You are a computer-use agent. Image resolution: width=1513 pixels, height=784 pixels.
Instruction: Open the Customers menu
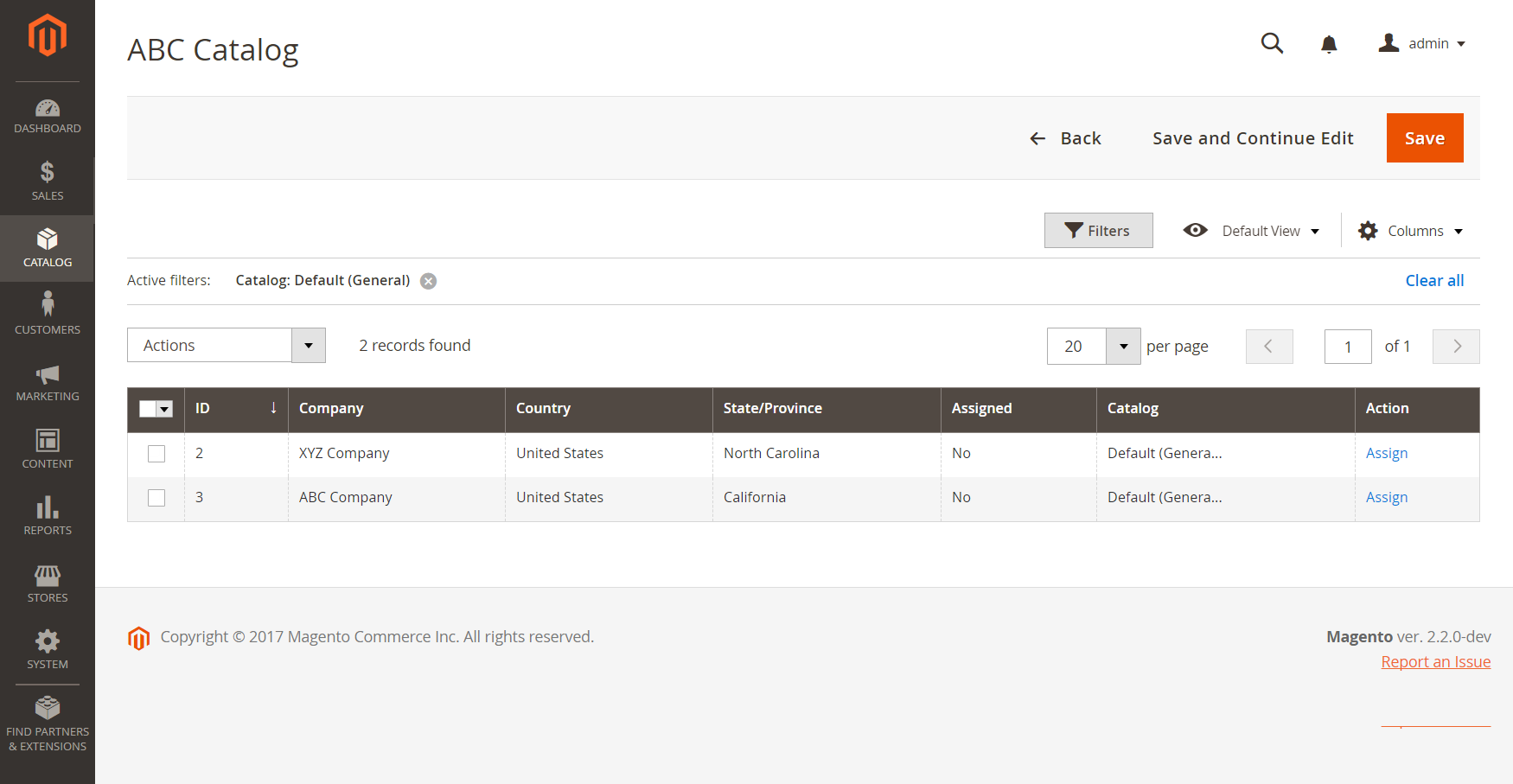click(48, 315)
